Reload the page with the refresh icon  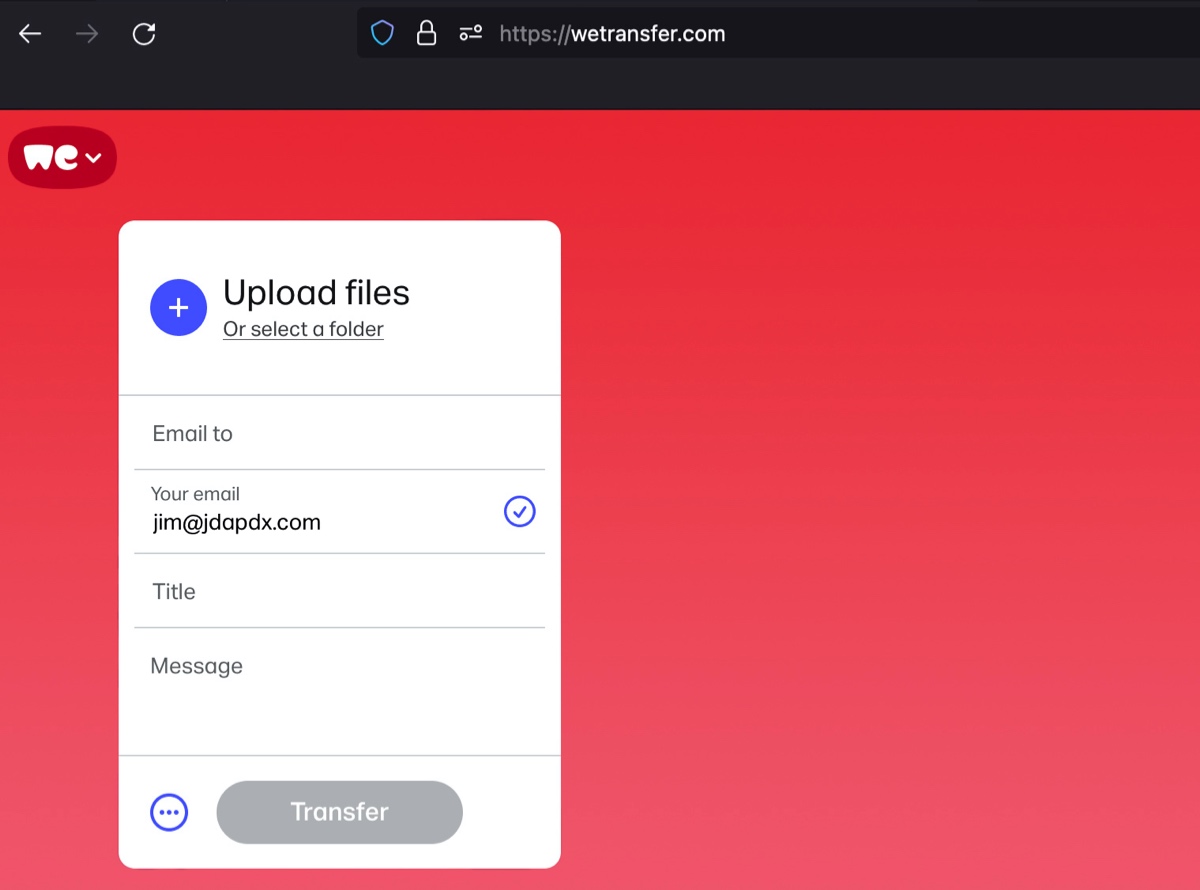(x=144, y=34)
